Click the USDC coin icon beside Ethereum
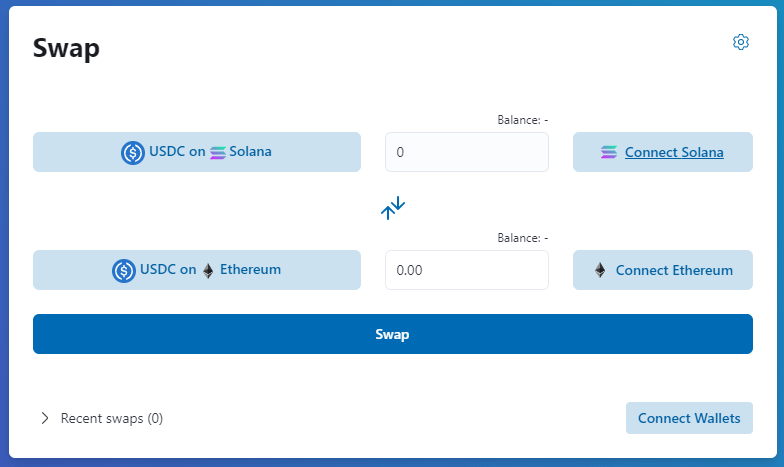This screenshot has height=467, width=784. tap(124, 270)
